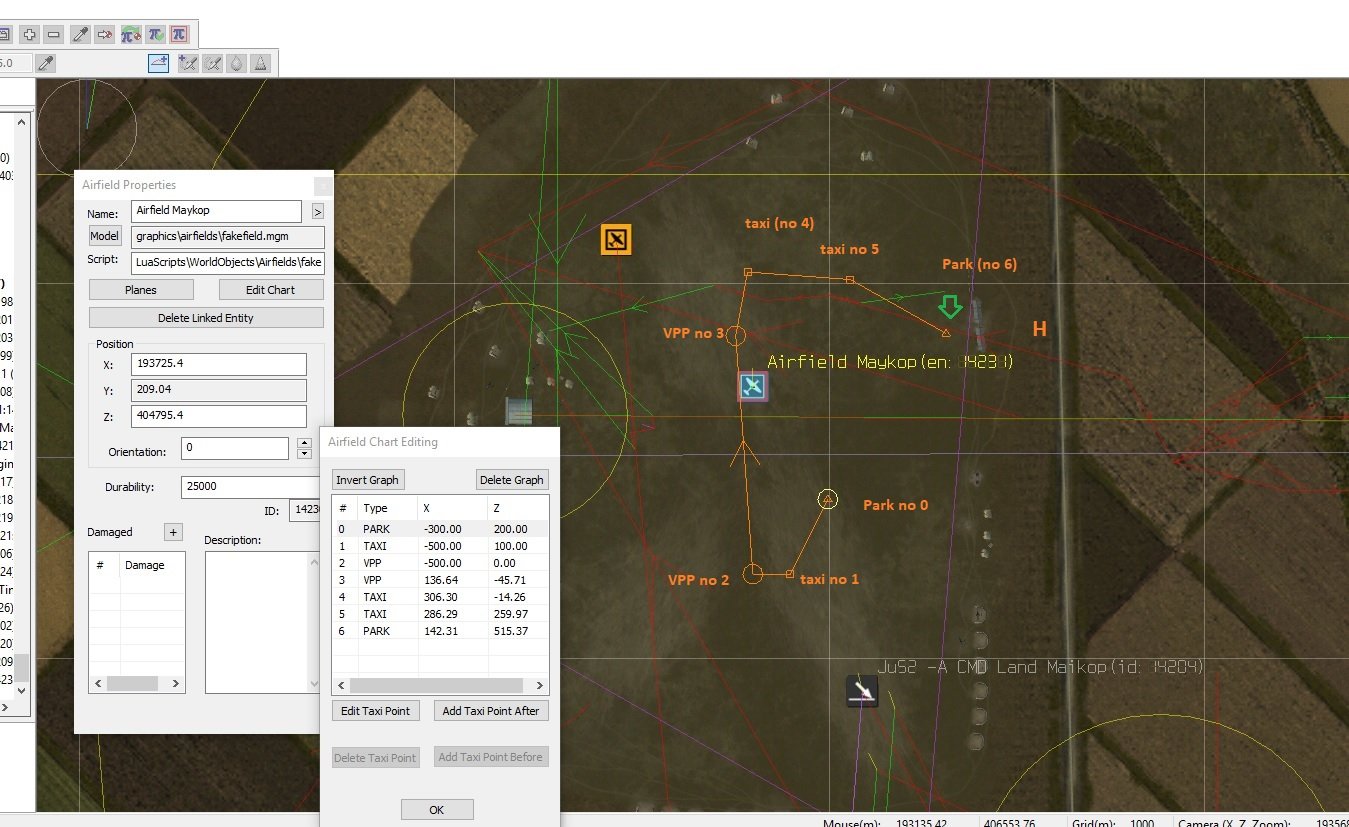Click the minus icon in the top toolbar
Viewport: 1349px width, 827px height.
click(x=54, y=35)
